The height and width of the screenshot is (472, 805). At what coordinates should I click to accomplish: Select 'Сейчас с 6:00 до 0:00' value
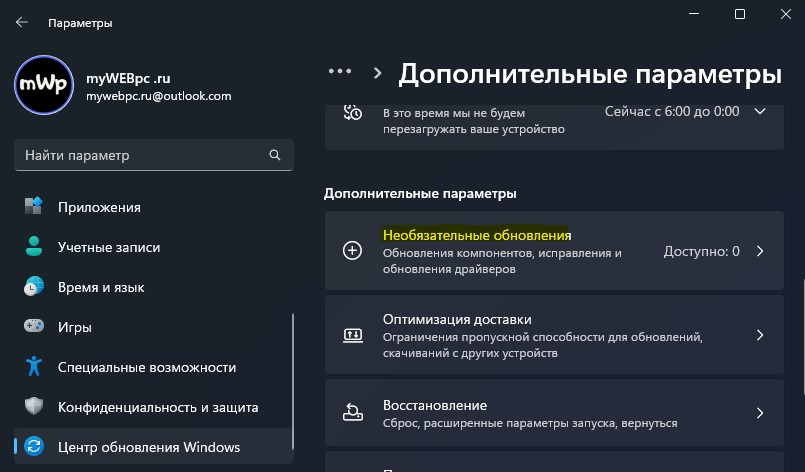click(x=672, y=111)
